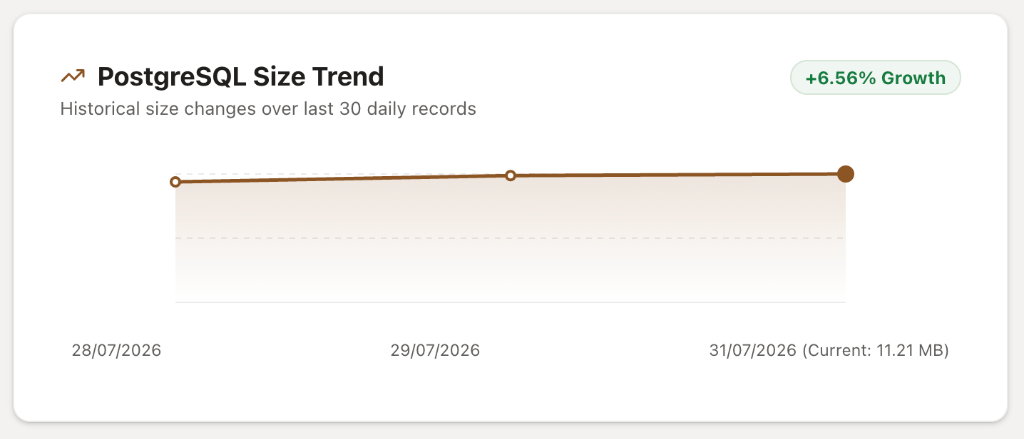The height and width of the screenshot is (439, 1024).
Task: Select the hollow data point at the line start
Action: point(175,182)
